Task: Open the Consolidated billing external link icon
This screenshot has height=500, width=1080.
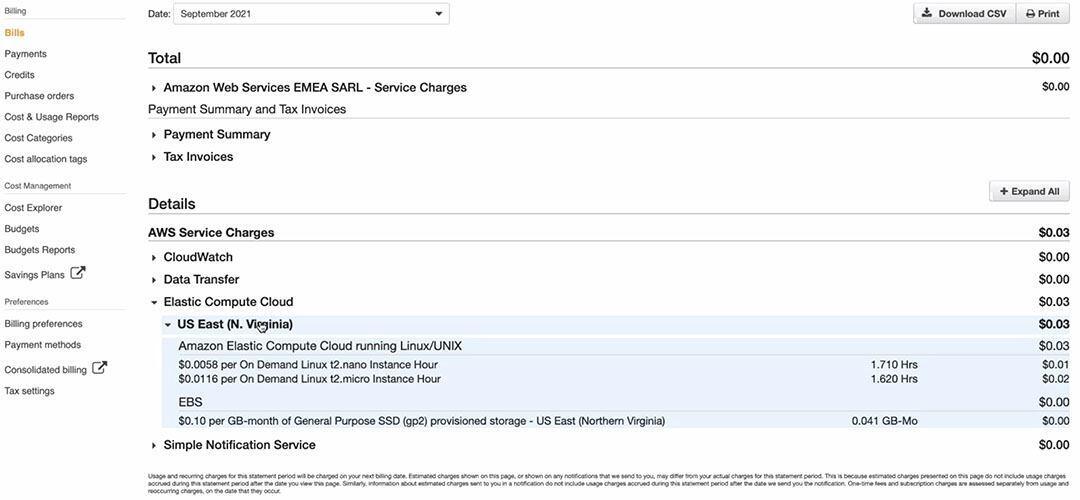Action: pyautogui.click(x=100, y=368)
